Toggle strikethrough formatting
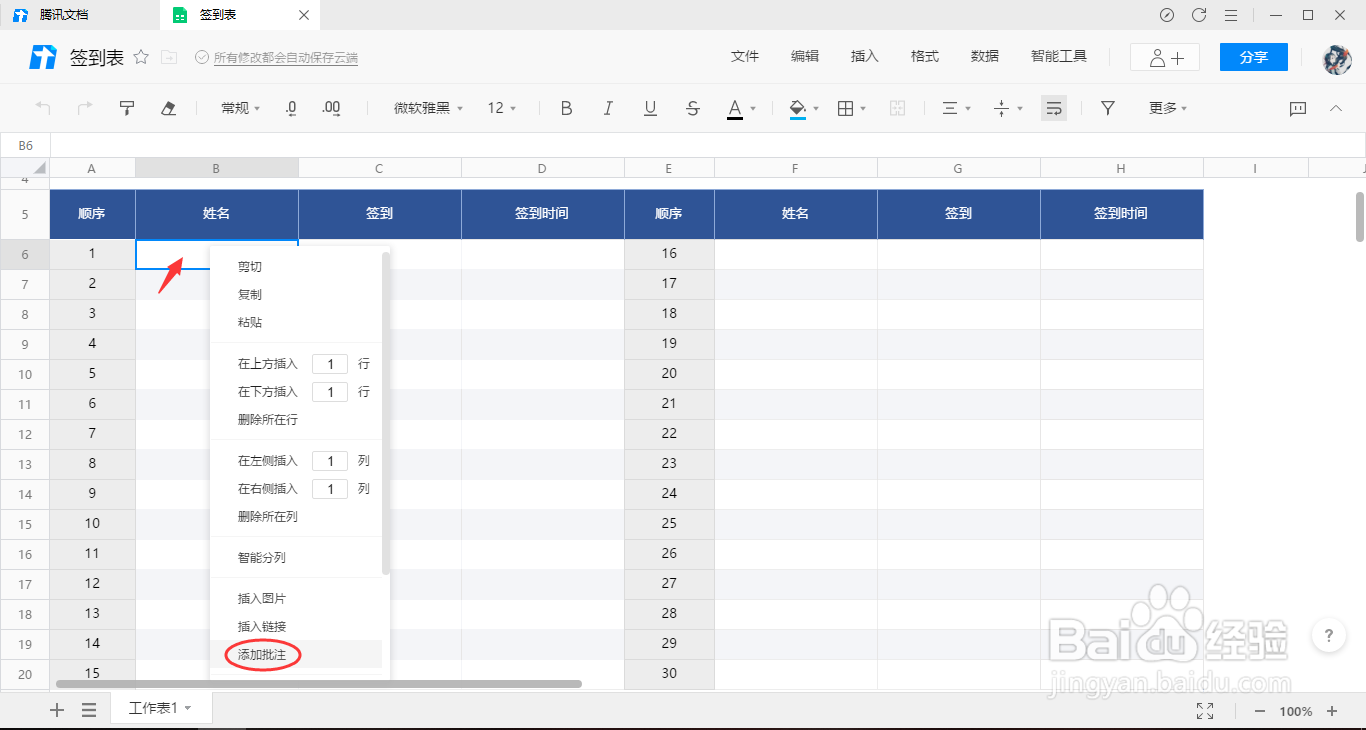This screenshot has height=730, width=1366. click(x=693, y=108)
